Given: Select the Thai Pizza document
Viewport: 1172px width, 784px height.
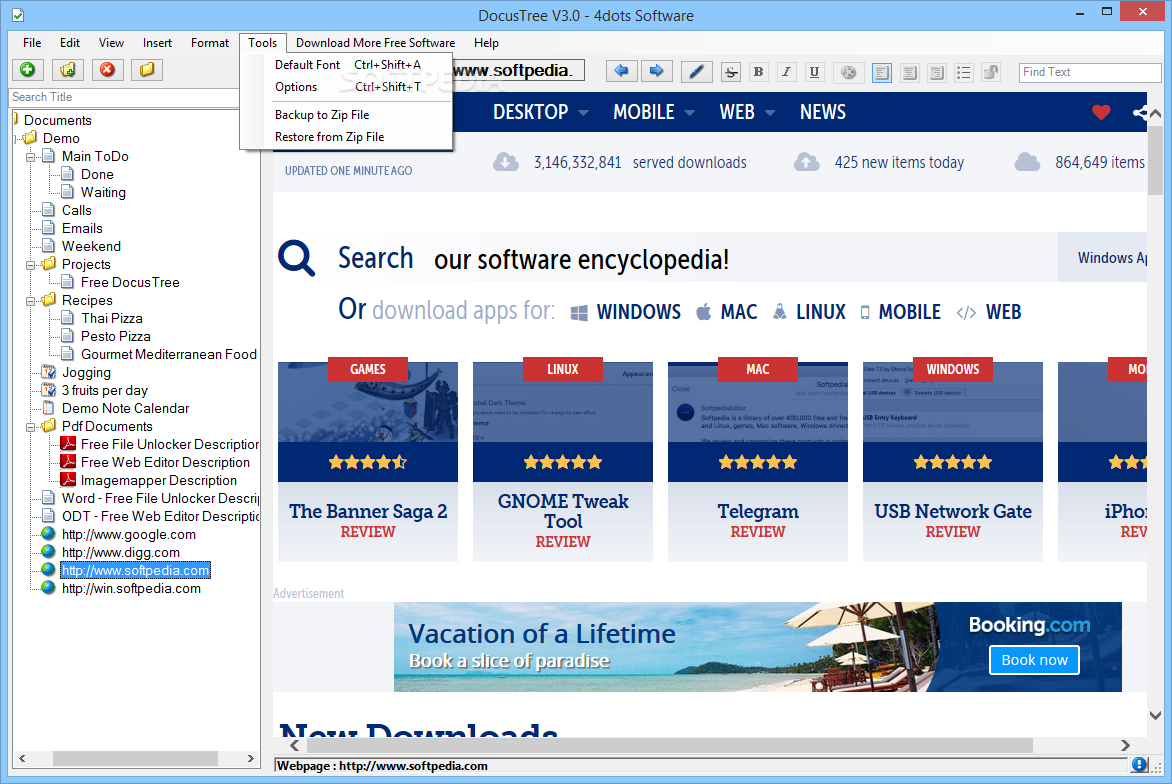Looking at the screenshot, I should click(111, 318).
